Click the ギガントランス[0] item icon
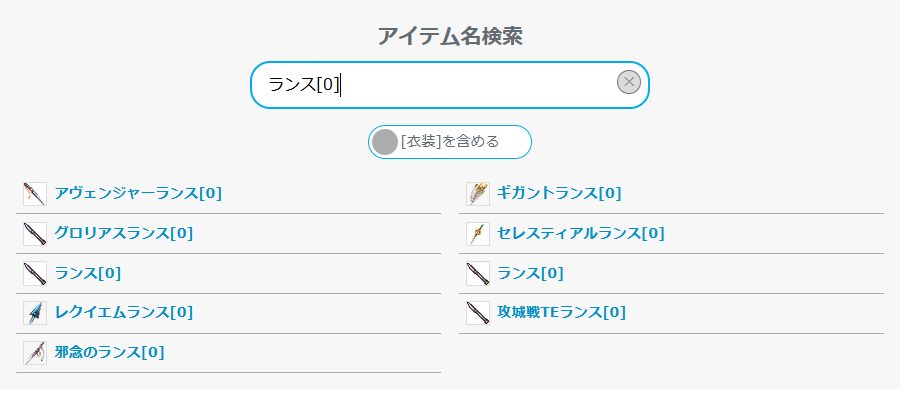The image size is (904, 395). point(478,194)
